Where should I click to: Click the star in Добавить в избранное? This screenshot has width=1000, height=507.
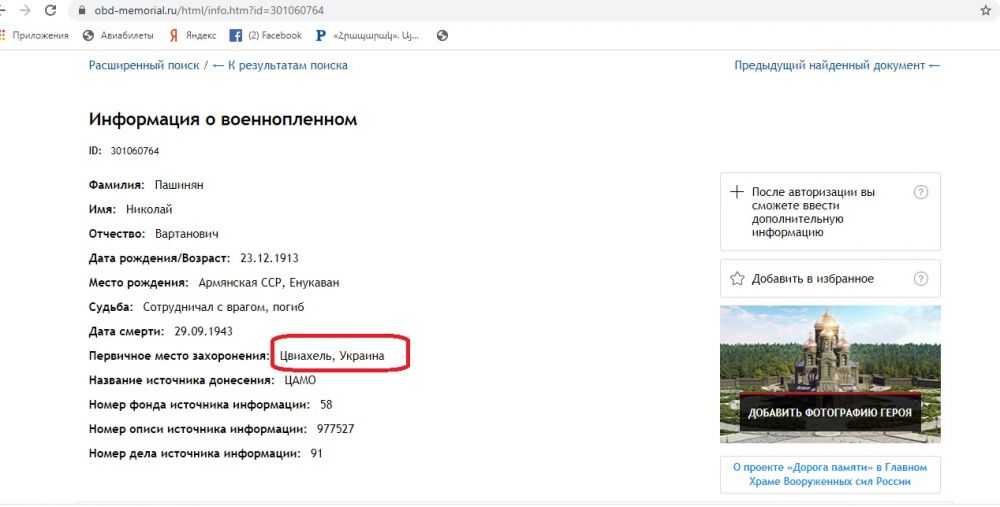pyautogui.click(x=737, y=278)
